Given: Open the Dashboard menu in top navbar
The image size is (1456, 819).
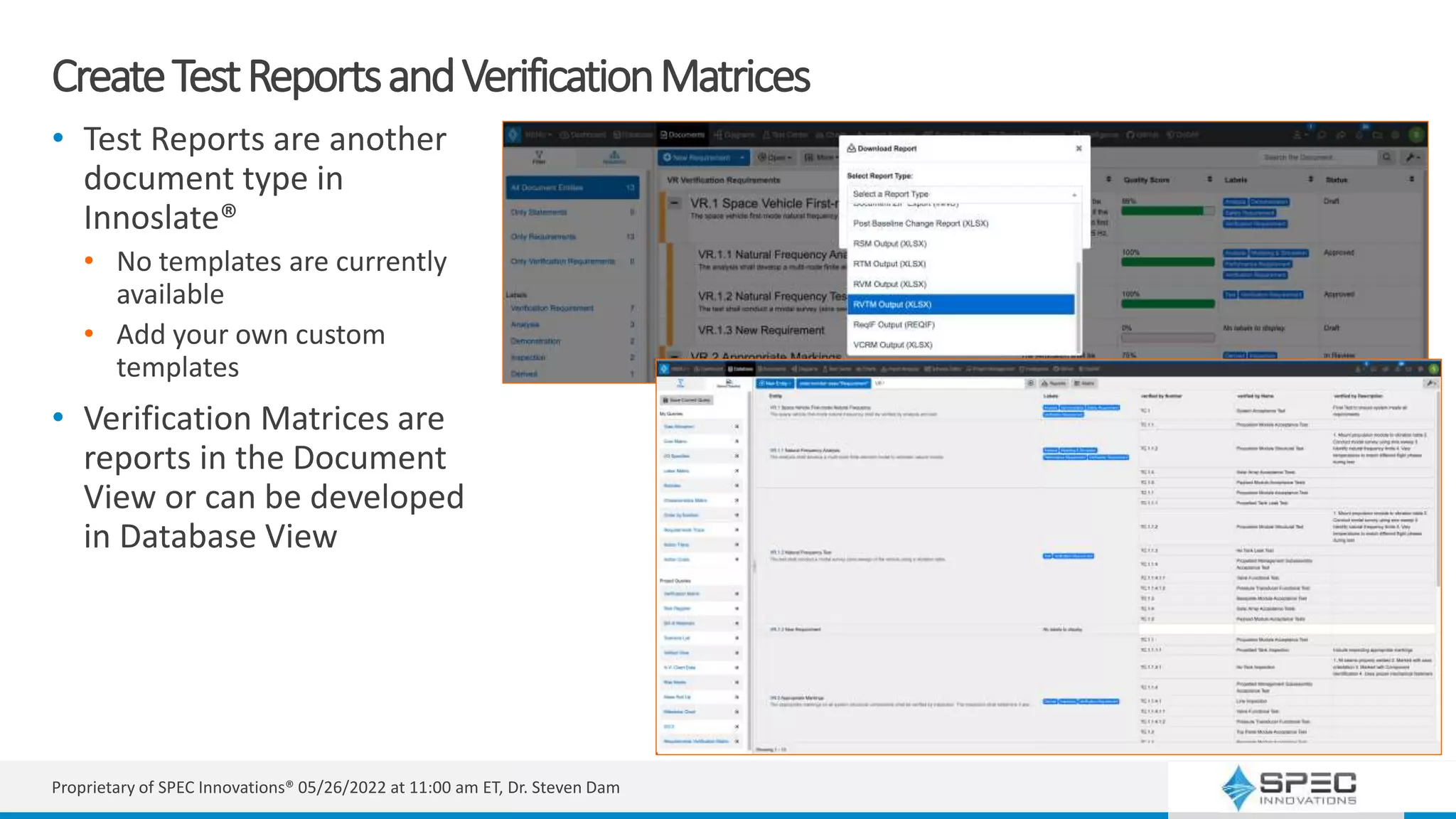Looking at the screenshot, I should pyautogui.click(x=583, y=134).
